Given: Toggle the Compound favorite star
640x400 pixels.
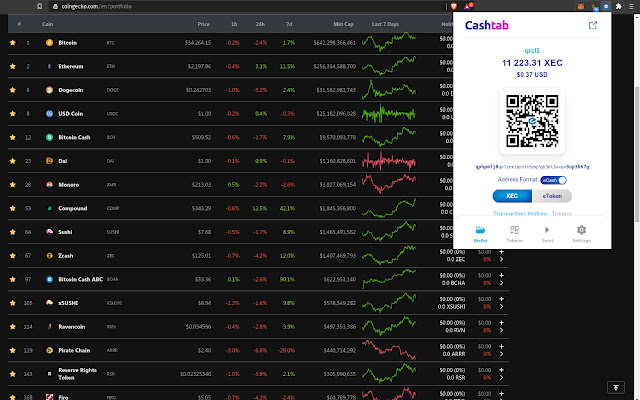Looking at the screenshot, I should coord(13,208).
